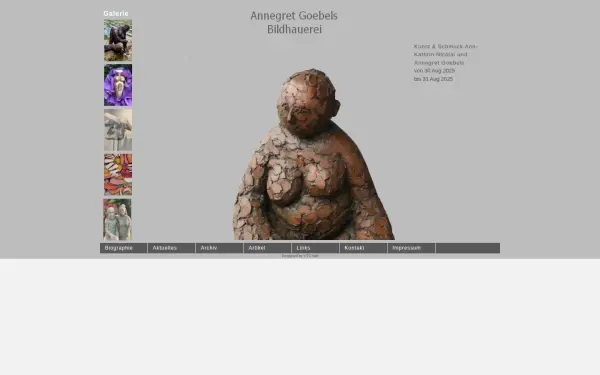Open the Aktuelles menu item
This screenshot has width=600, height=375.
[171, 248]
